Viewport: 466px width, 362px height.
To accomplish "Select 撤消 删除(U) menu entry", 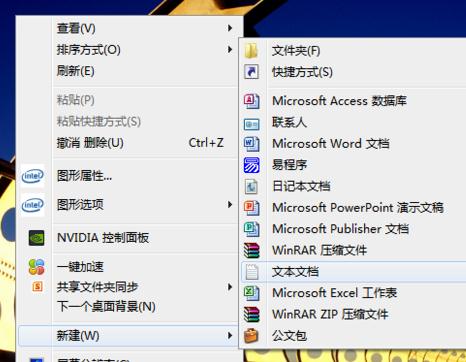I will 129,143.
